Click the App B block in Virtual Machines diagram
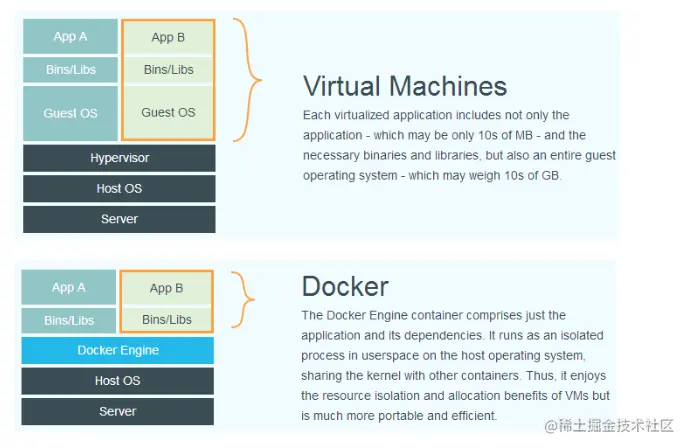The image size is (688, 448). coord(168,38)
